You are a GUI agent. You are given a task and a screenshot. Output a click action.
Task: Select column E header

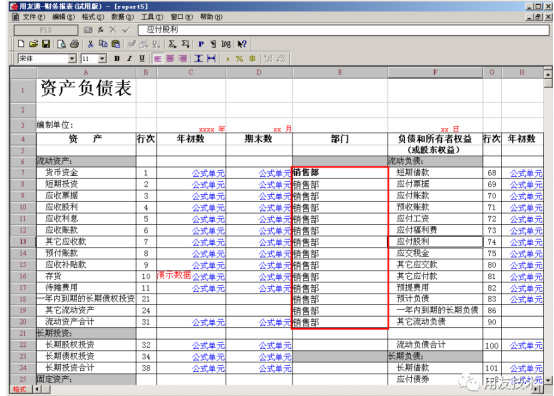click(340, 72)
